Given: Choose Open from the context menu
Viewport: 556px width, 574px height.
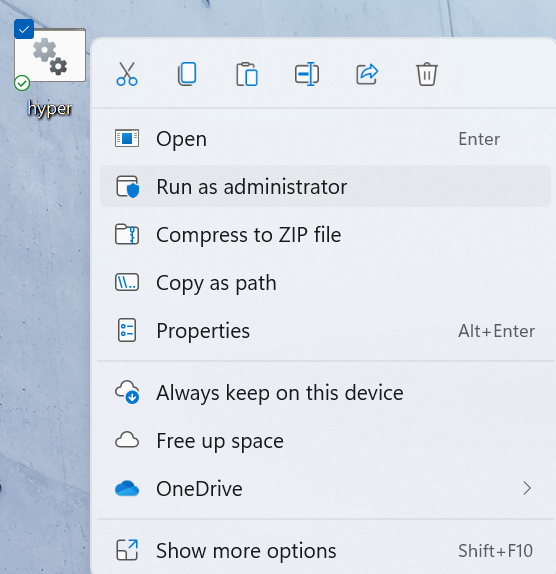Looking at the screenshot, I should click(x=325, y=139).
